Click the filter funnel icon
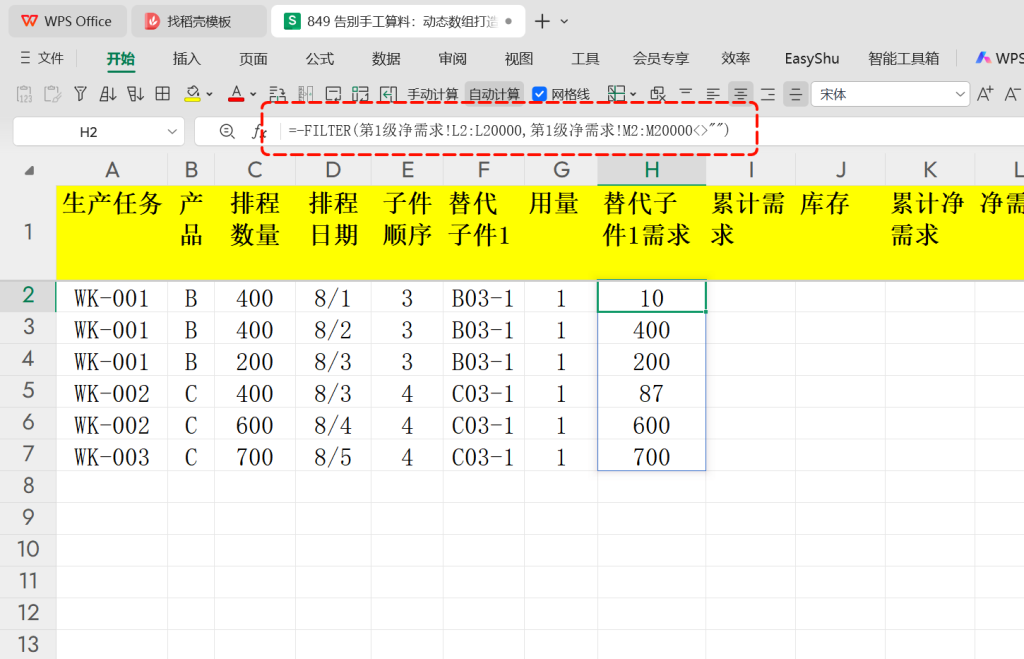 click(80, 94)
